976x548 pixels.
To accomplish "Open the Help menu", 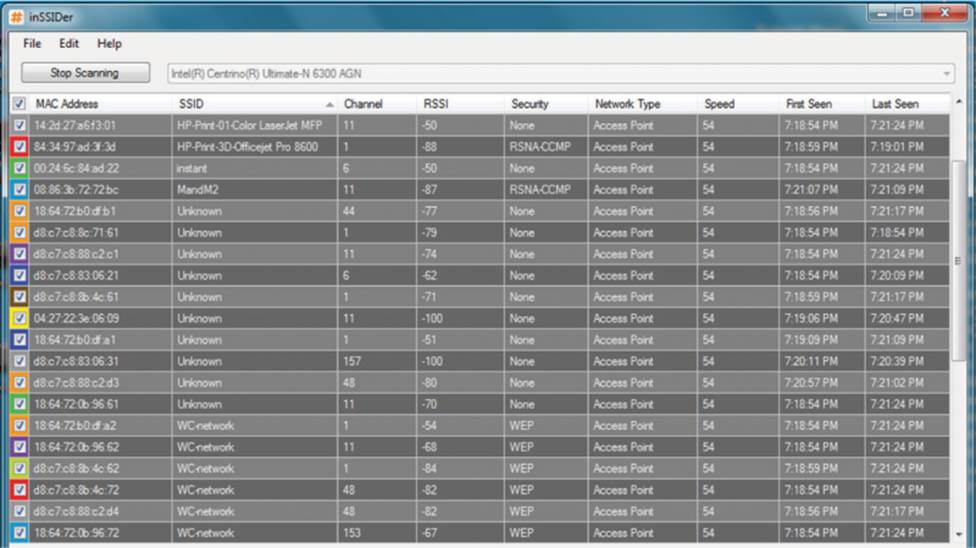I will pyautogui.click(x=109, y=44).
